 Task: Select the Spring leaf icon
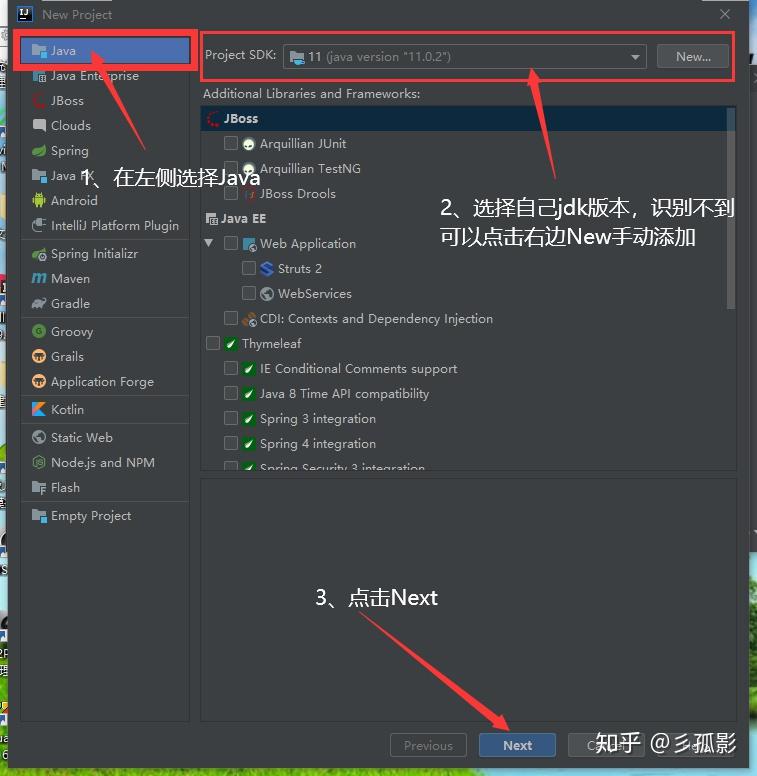pos(39,150)
